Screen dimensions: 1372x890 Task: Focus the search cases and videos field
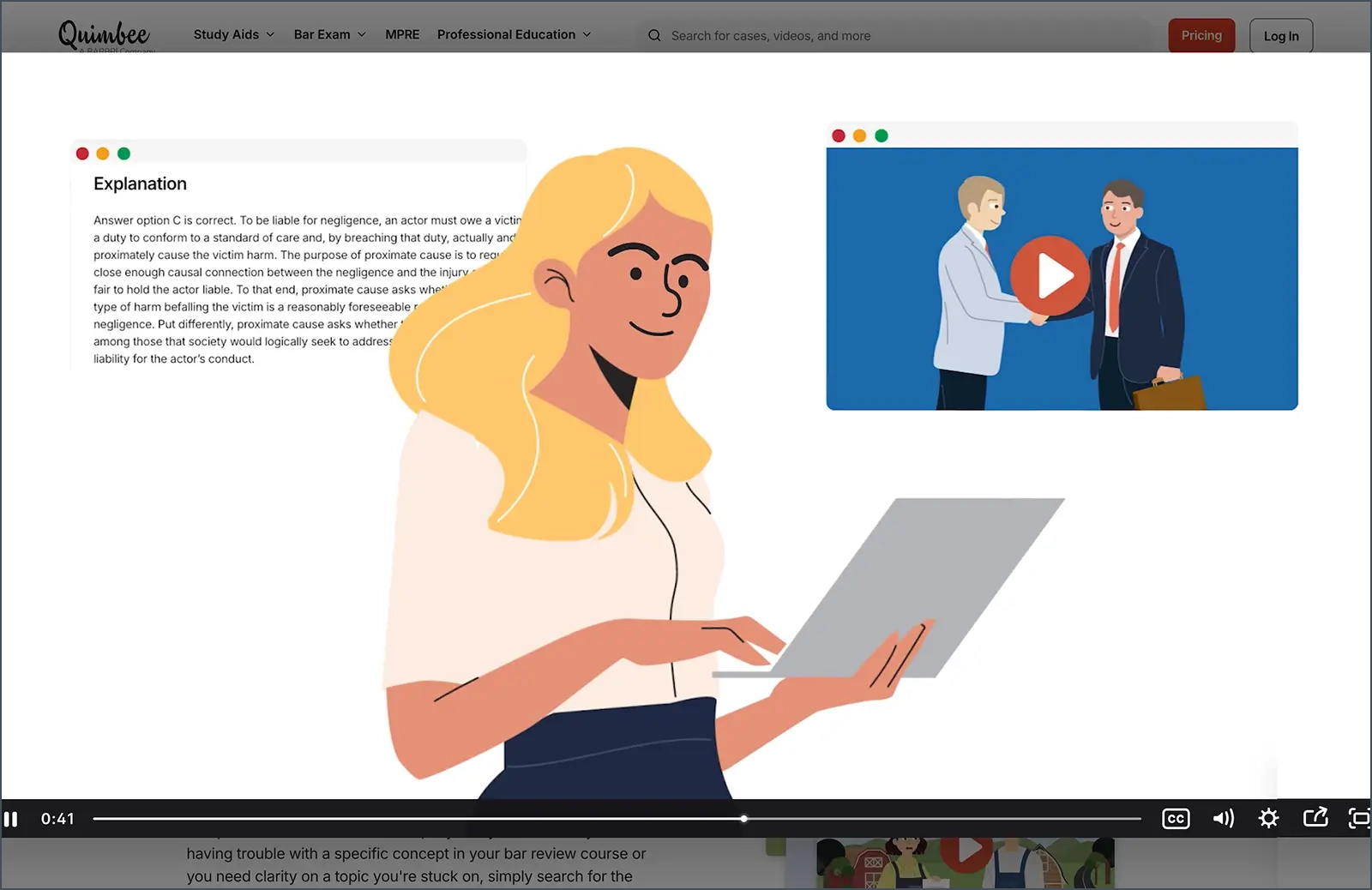(x=895, y=35)
